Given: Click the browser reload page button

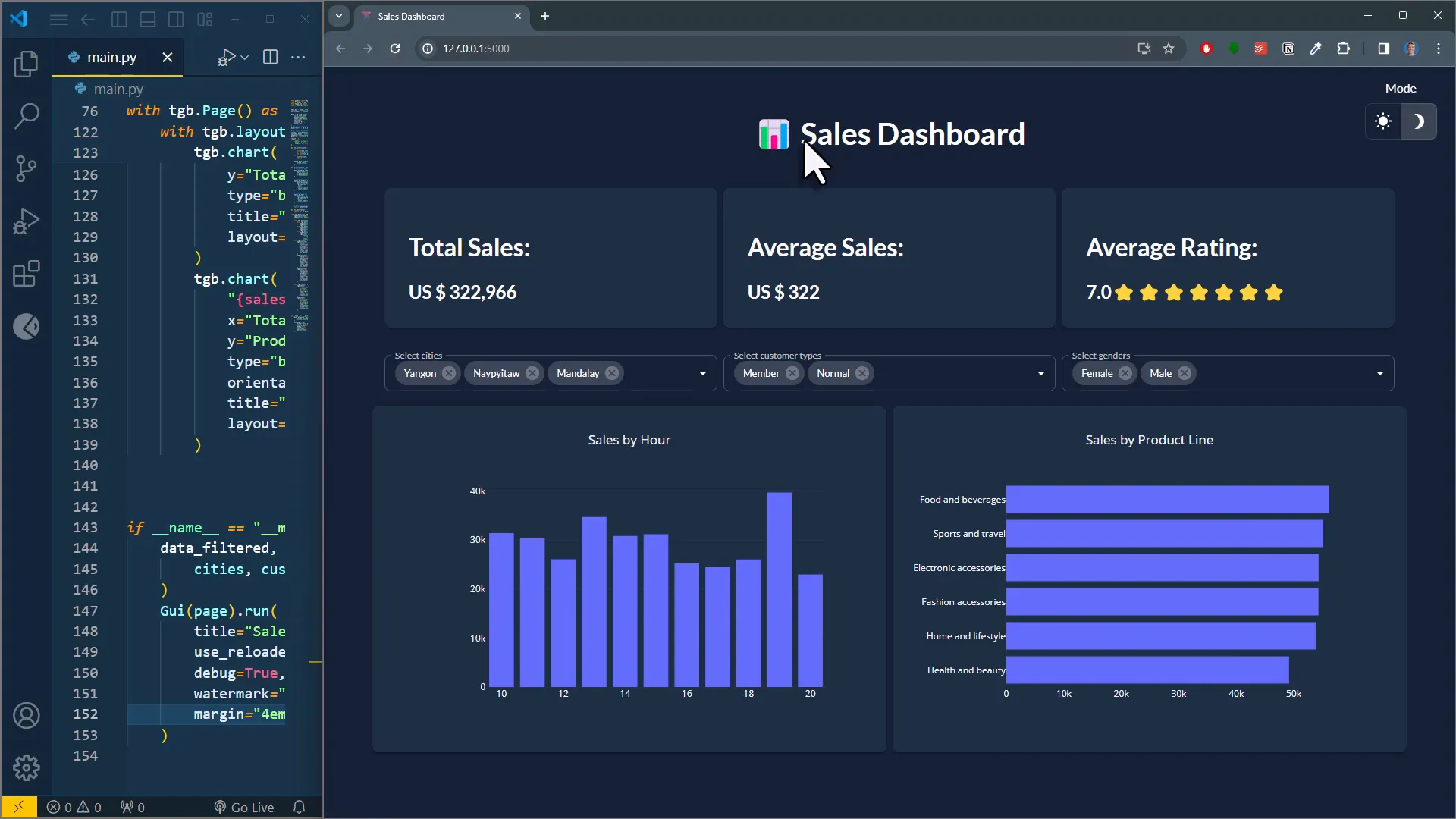Looking at the screenshot, I should coord(395,49).
